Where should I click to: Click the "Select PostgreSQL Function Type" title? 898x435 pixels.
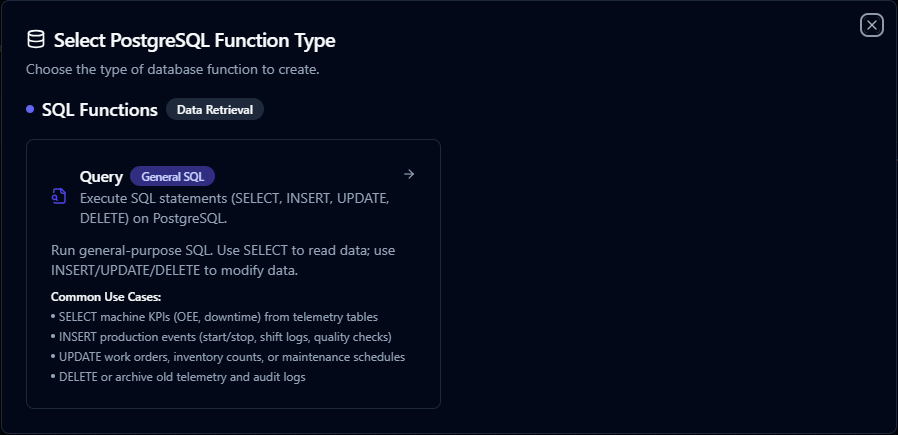pyautogui.click(x=194, y=41)
